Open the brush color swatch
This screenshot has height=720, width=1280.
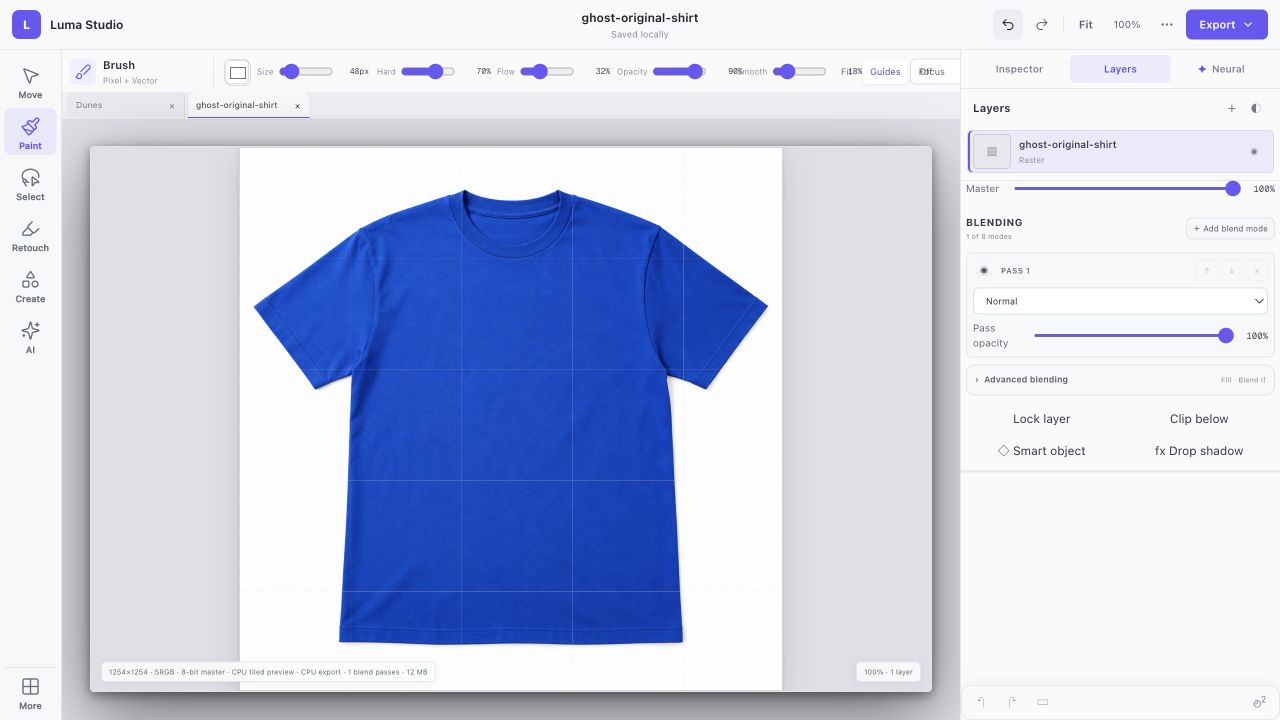pos(238,72)
